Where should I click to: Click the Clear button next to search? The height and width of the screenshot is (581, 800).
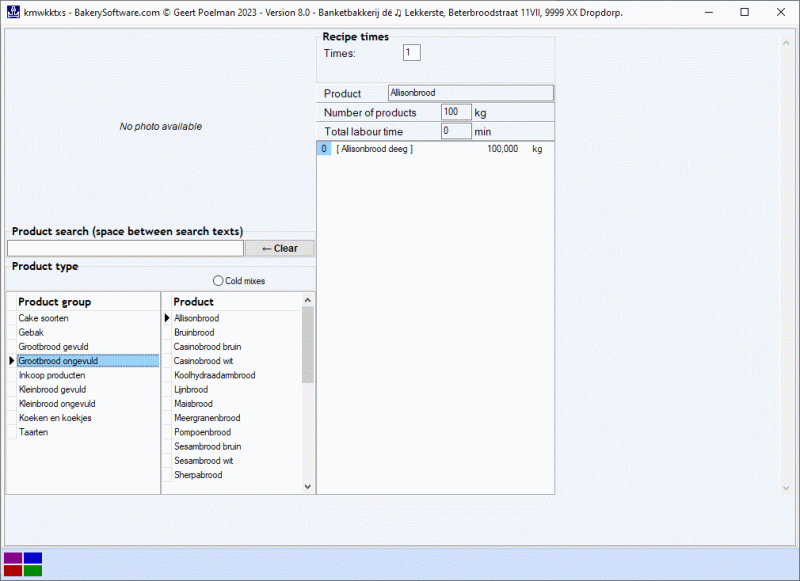point(280,248)
